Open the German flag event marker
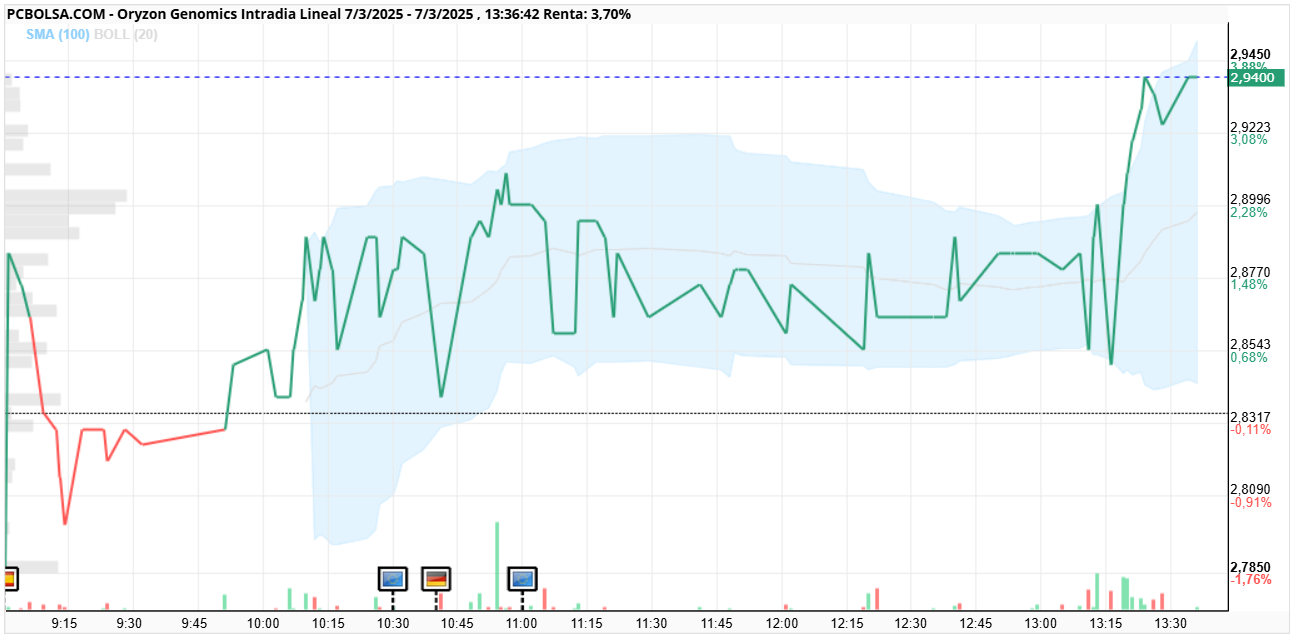Image resolution: width=1294 pixels, height=638 pixels. (436, 578)
